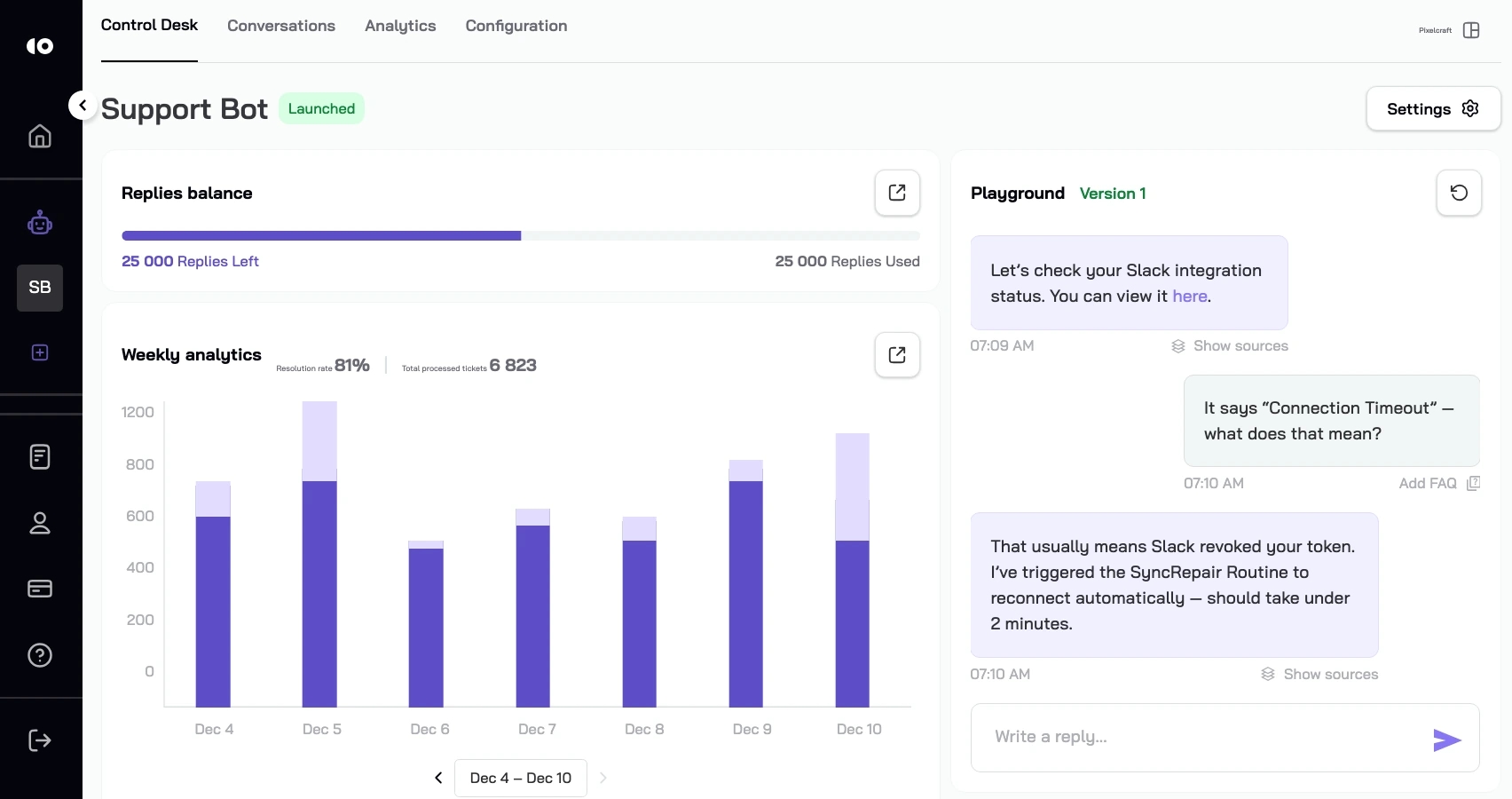
Task: Click the logout icon in sidebar
Action: 40,740
